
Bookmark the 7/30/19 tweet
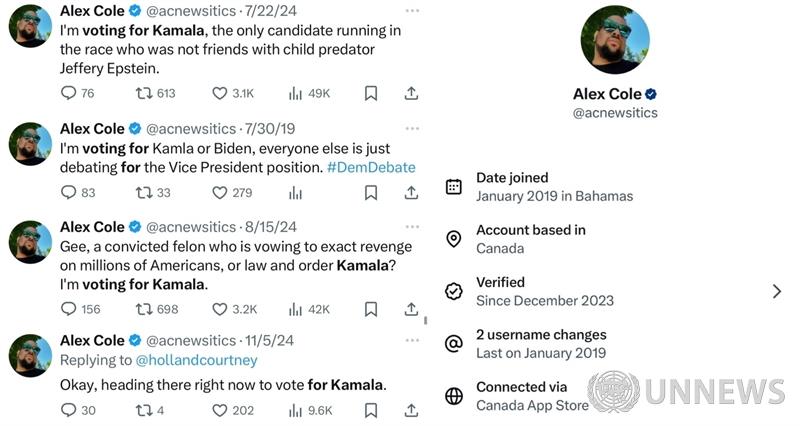point(371,192)
